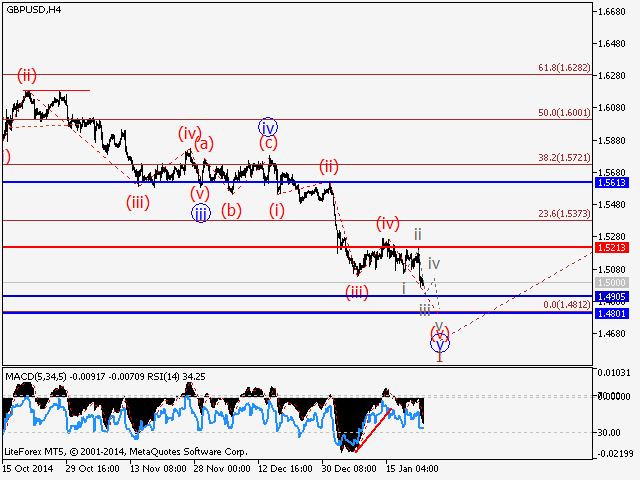Click the red 1.5213 price tag
This screenshot has width=640, height=480.
pyautogui.click(x=611, y=247)
